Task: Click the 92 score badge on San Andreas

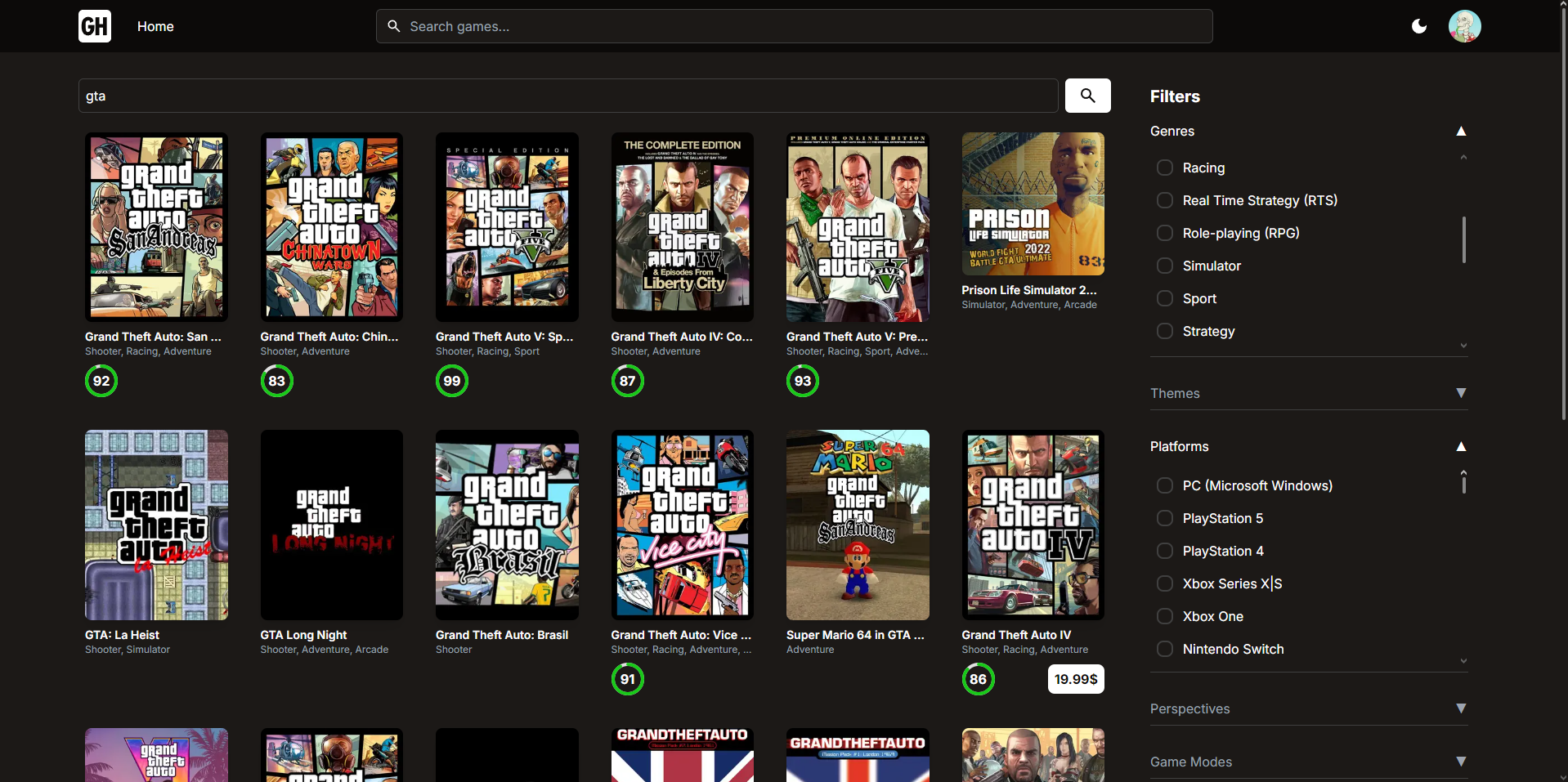Action: click(101, 381)
